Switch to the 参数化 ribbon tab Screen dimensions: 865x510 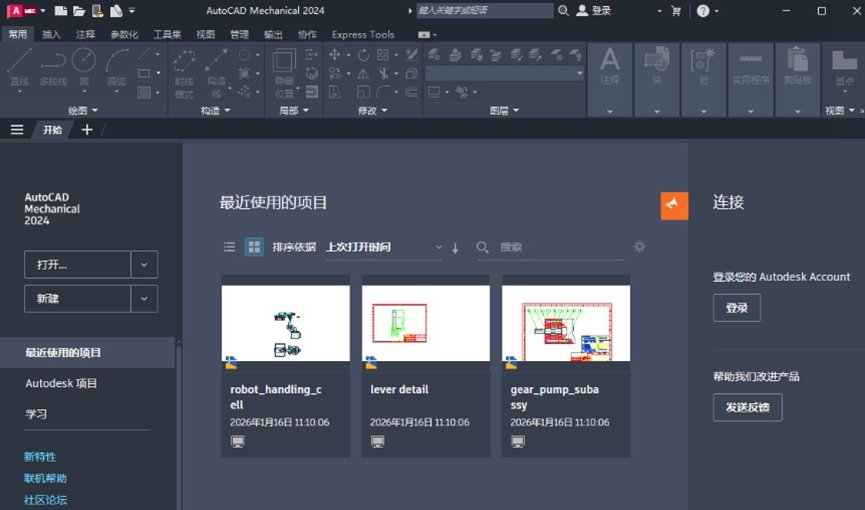click(x=124, y=34)
